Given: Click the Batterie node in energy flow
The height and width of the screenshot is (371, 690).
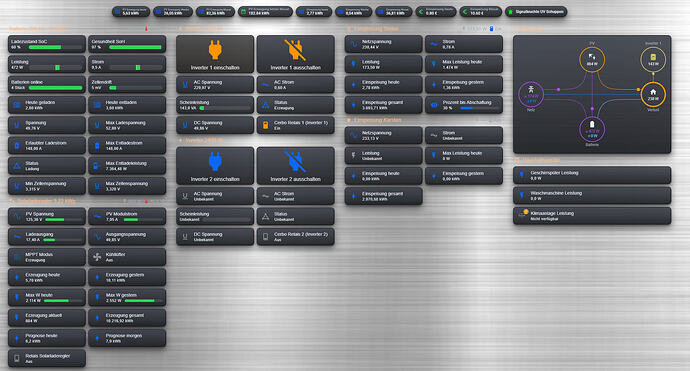Looking at the screenshot, I should point(592,129).
